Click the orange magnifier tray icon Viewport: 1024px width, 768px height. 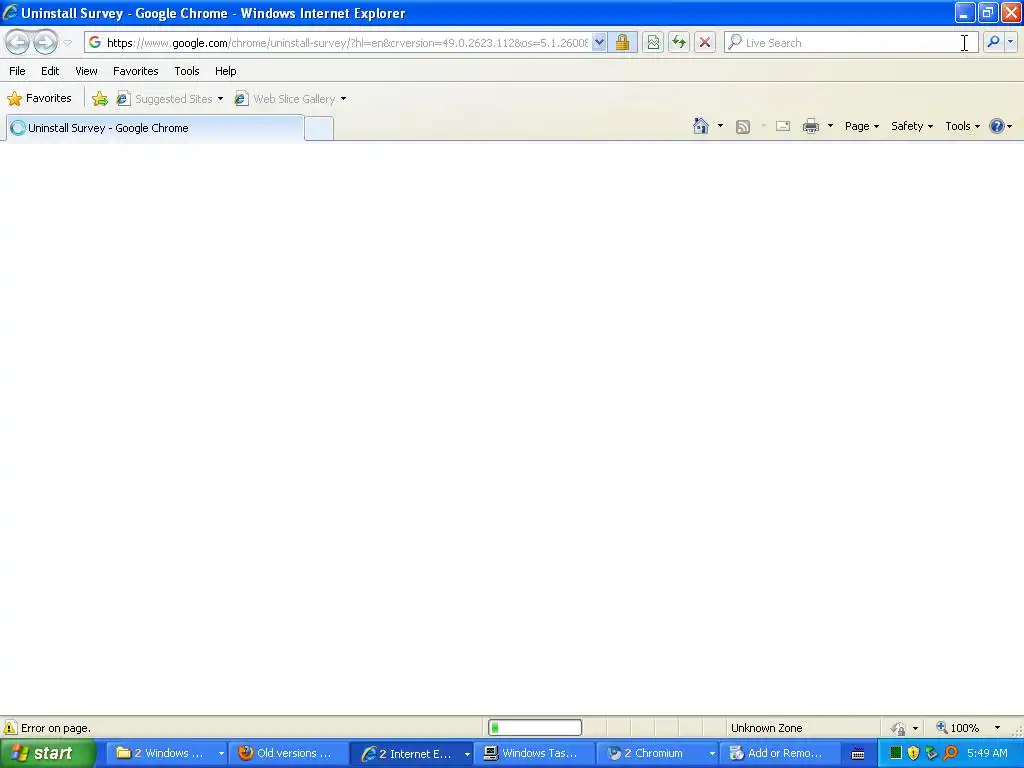coord(950,754)
